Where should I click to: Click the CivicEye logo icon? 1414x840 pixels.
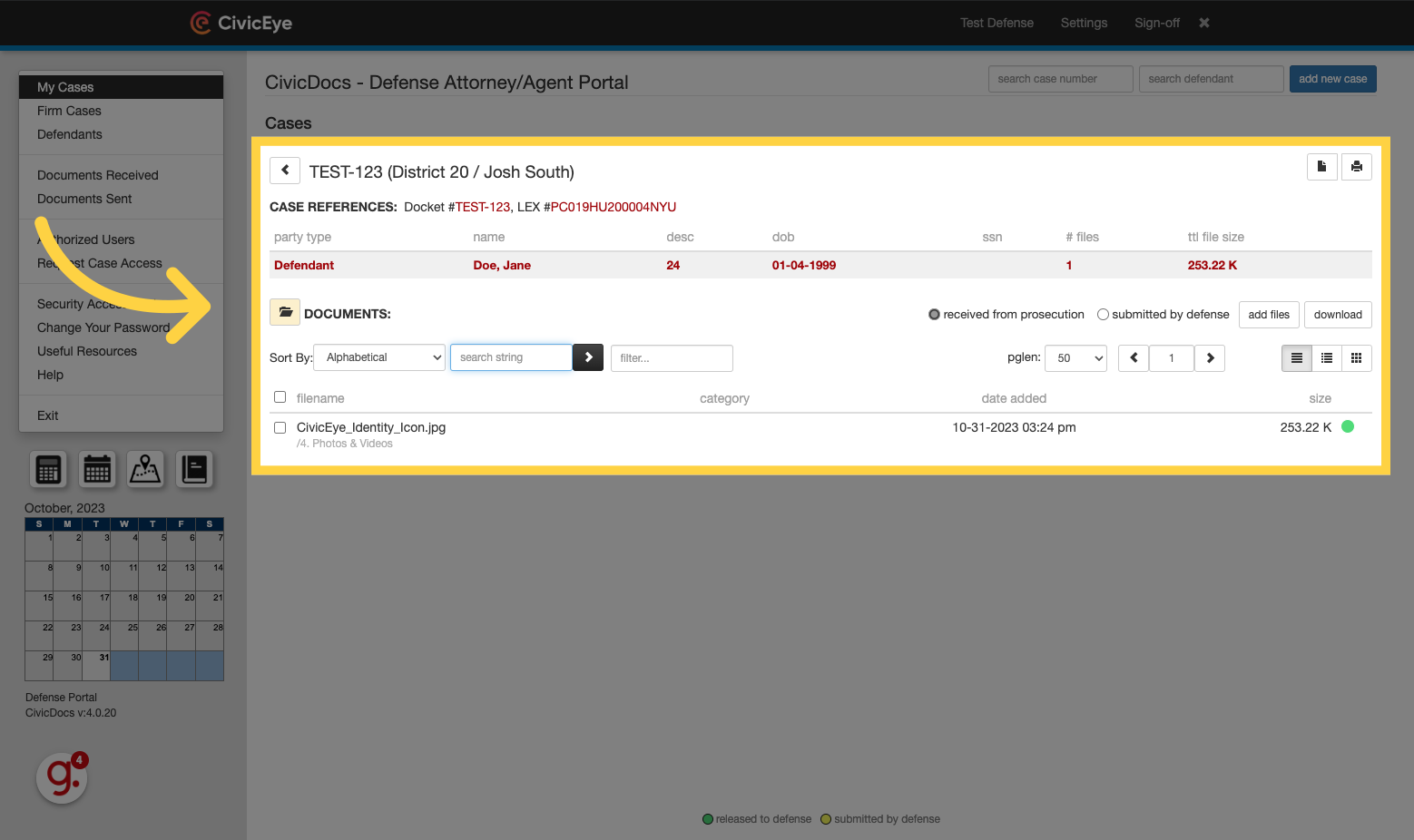pyautogui.click(x=201, y=23)
